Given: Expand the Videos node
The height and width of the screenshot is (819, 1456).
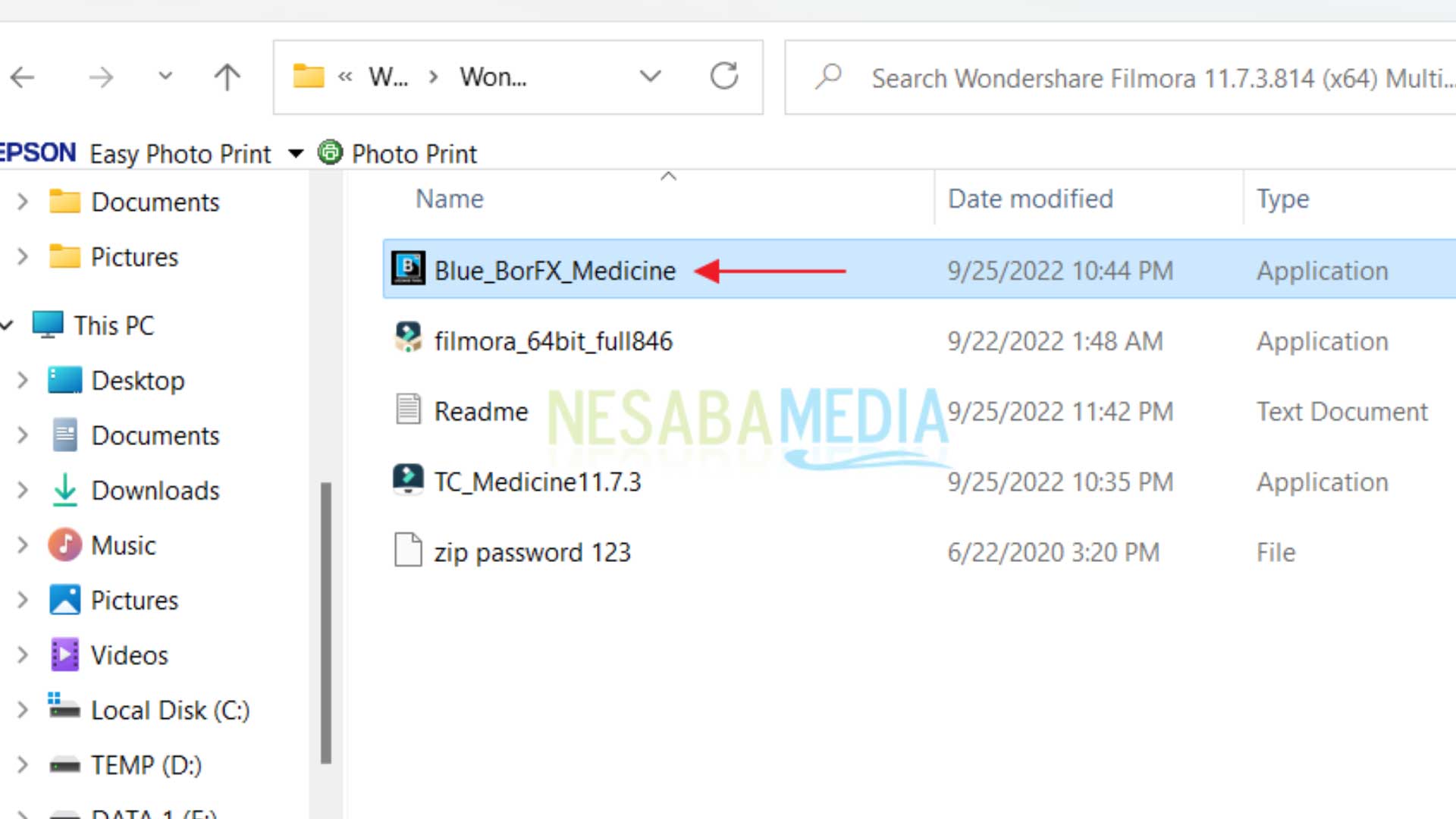Looking at the screenshot, I should [23, 655].
